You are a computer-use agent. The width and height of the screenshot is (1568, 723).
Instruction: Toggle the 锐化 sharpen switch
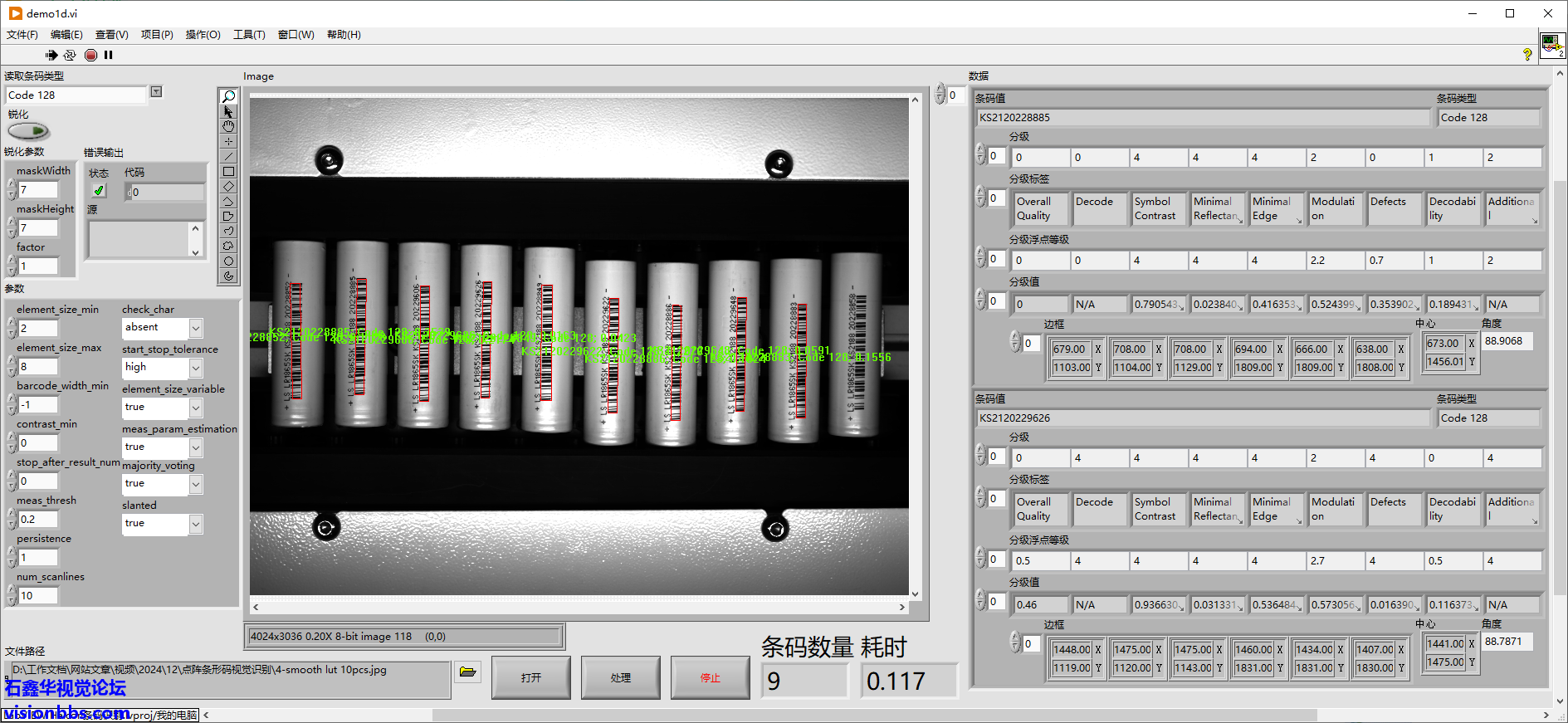coord(29,131)
